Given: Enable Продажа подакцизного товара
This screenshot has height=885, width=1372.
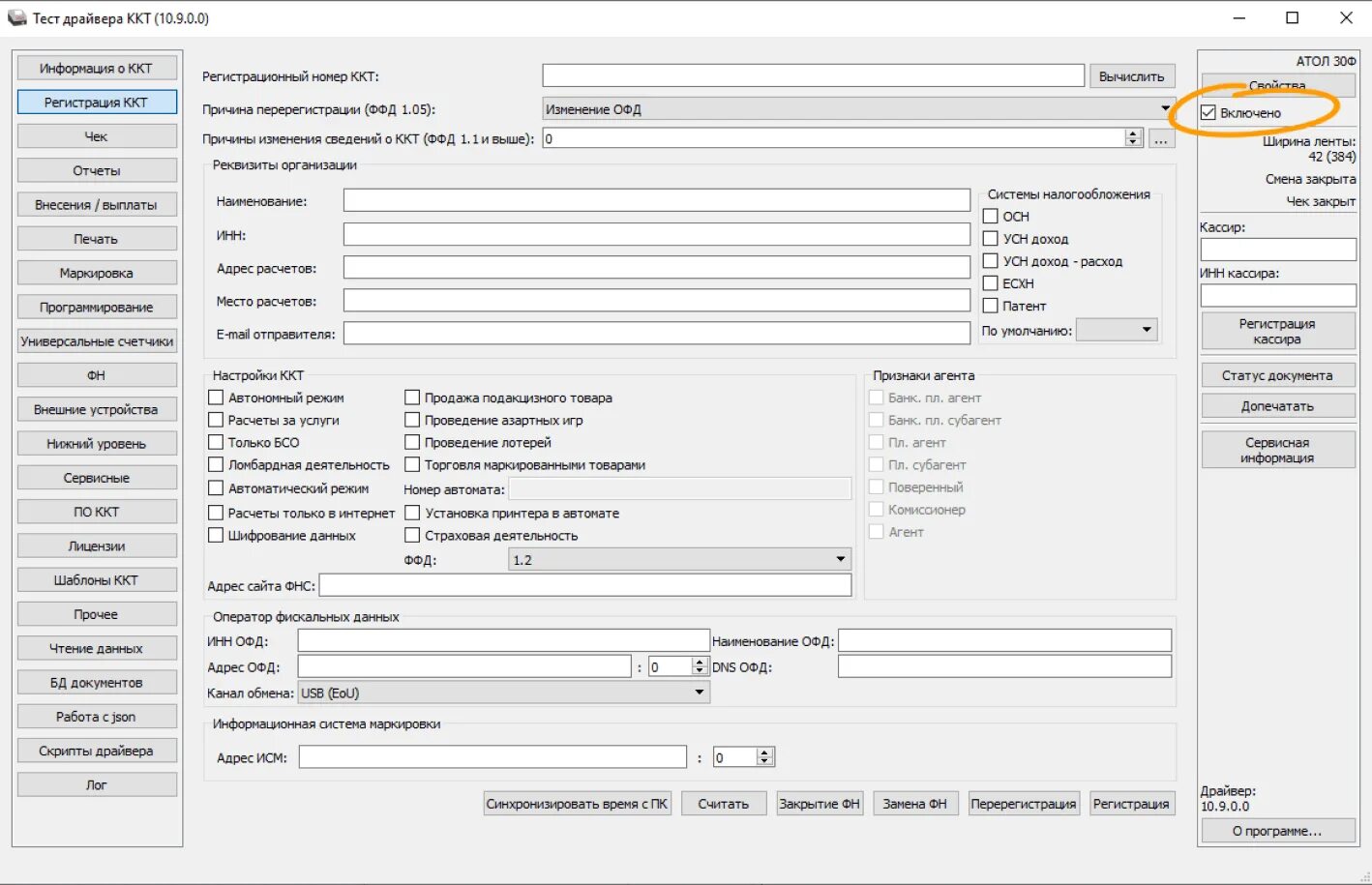Looking at the screenshot, I should (412, 398).
